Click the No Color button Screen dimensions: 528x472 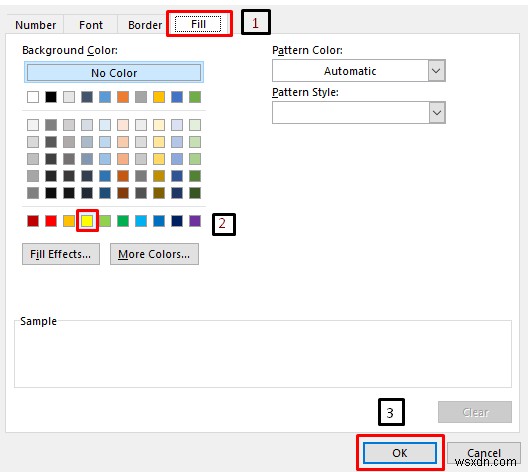114,72
